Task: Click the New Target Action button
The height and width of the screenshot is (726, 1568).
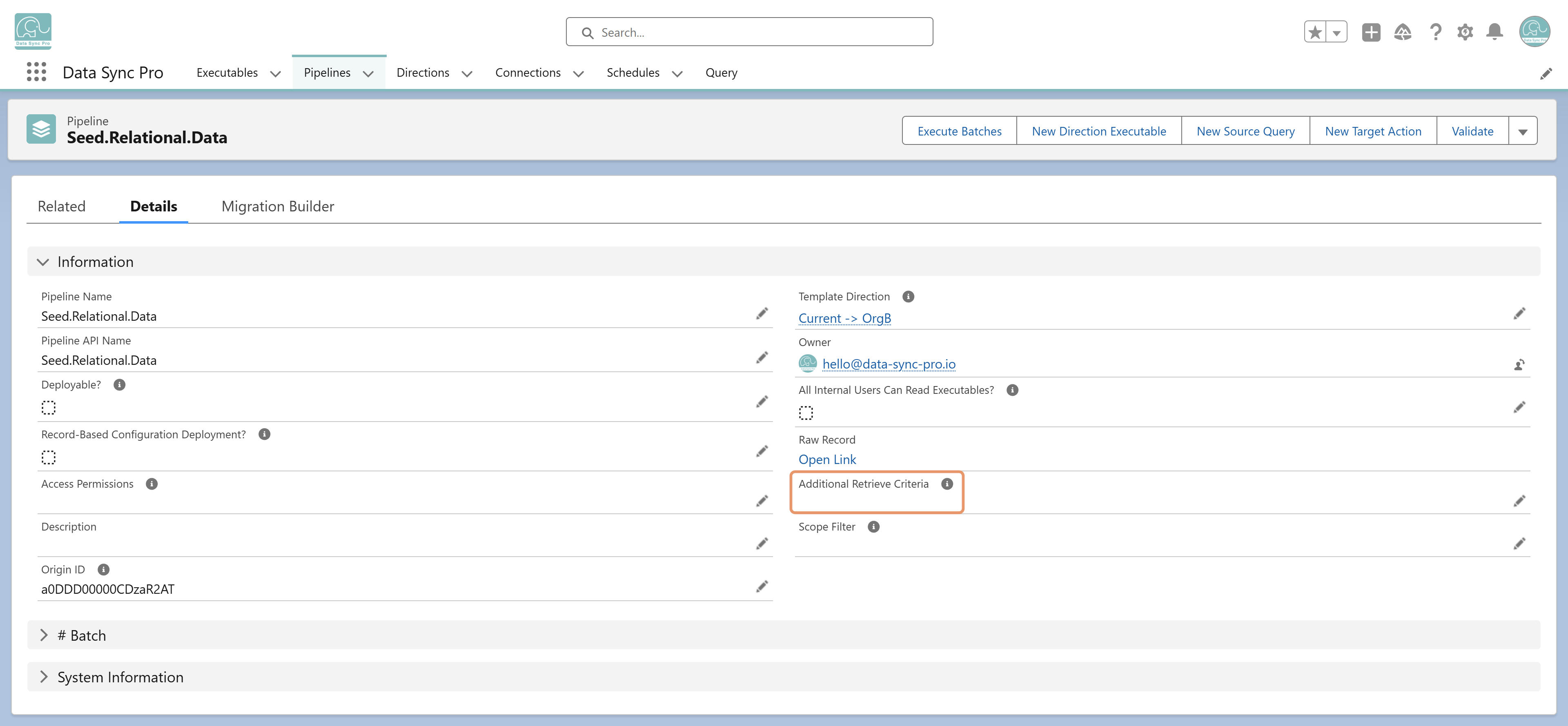Action: (x=1373, y=131)
